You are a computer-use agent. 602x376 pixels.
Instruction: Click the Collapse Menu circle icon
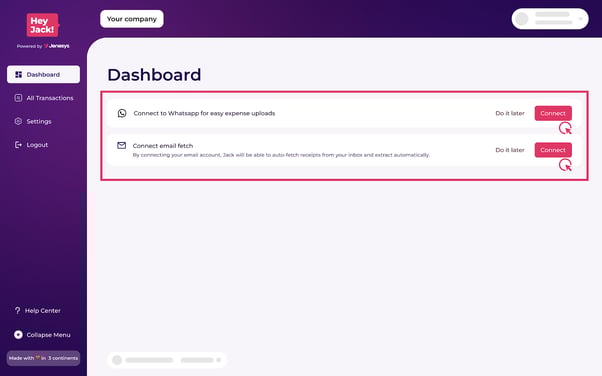tap(18, 335)
